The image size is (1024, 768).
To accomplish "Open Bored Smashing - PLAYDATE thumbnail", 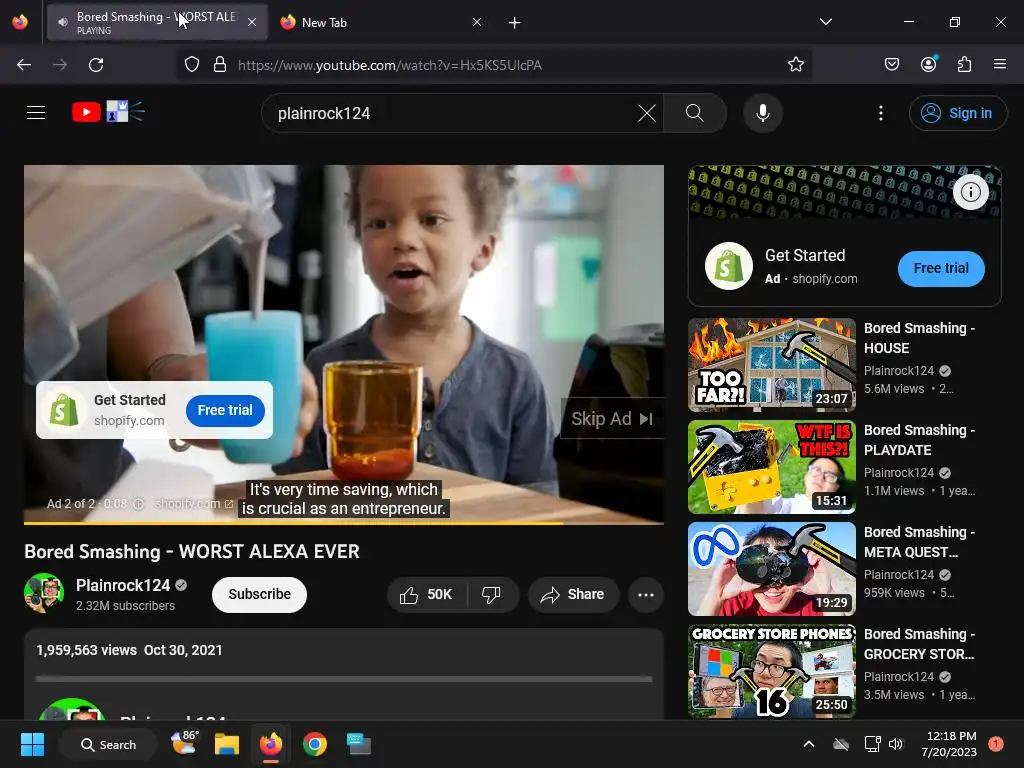I will pyautogui.click(x=771, y=467).
